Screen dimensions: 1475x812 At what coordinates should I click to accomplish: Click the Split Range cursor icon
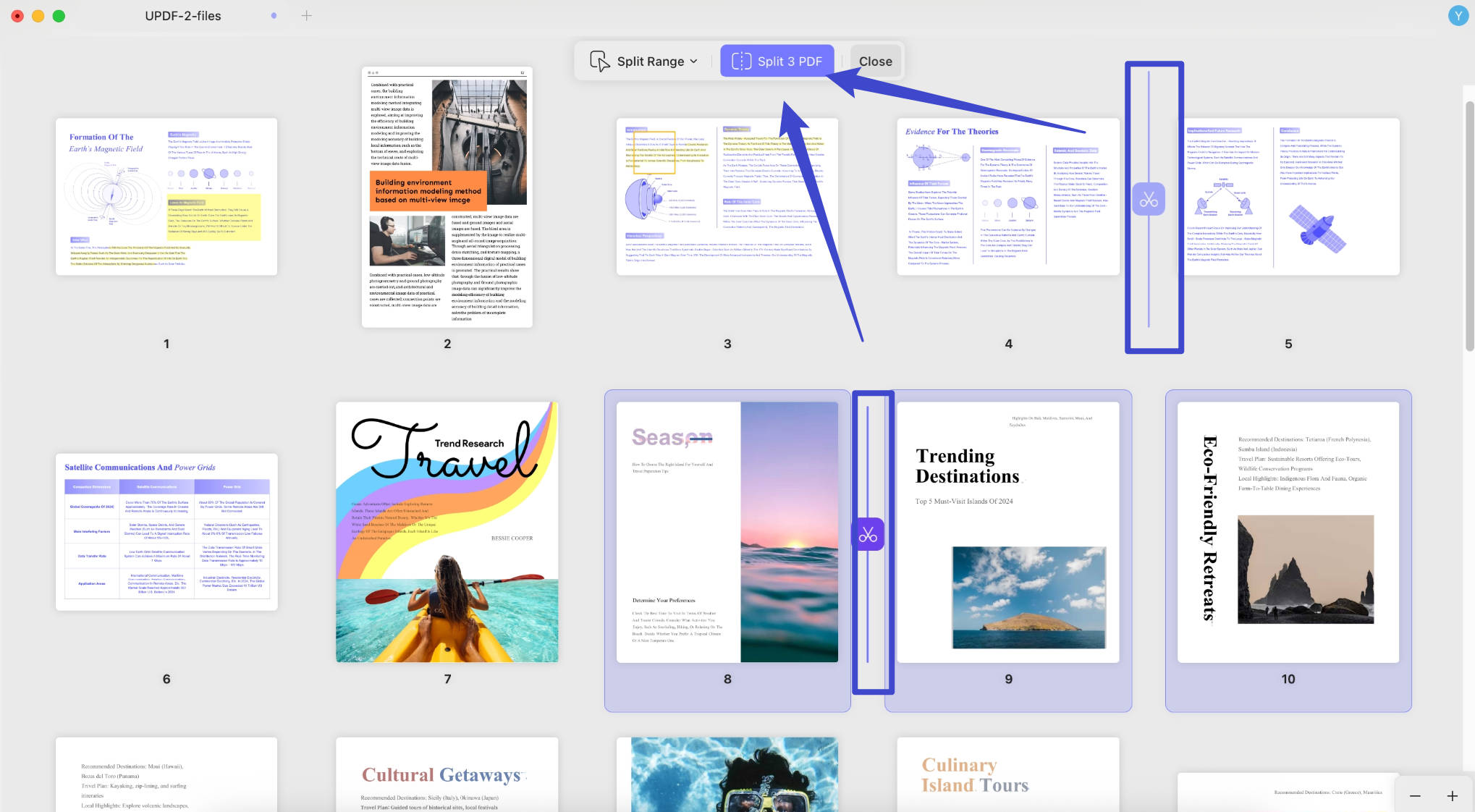(x=599, y=62)
